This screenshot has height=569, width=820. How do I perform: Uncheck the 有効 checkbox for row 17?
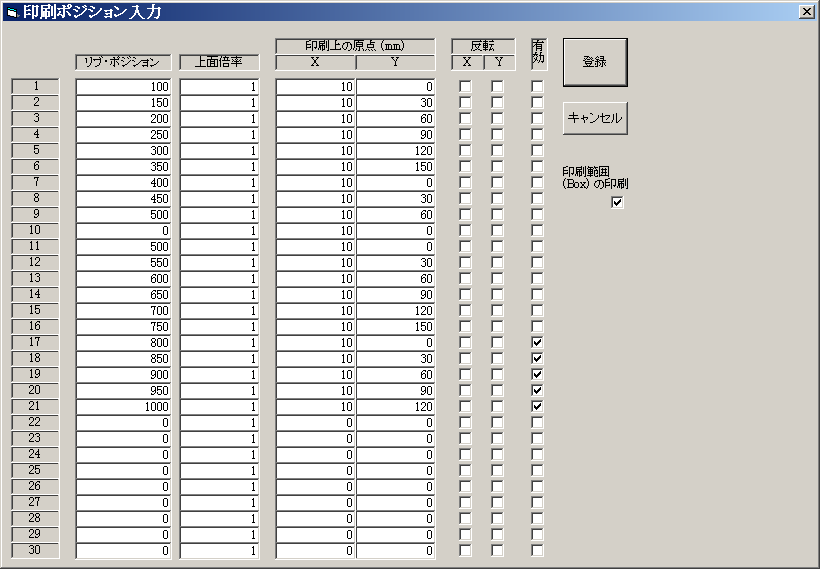click(x=537, y=342)
